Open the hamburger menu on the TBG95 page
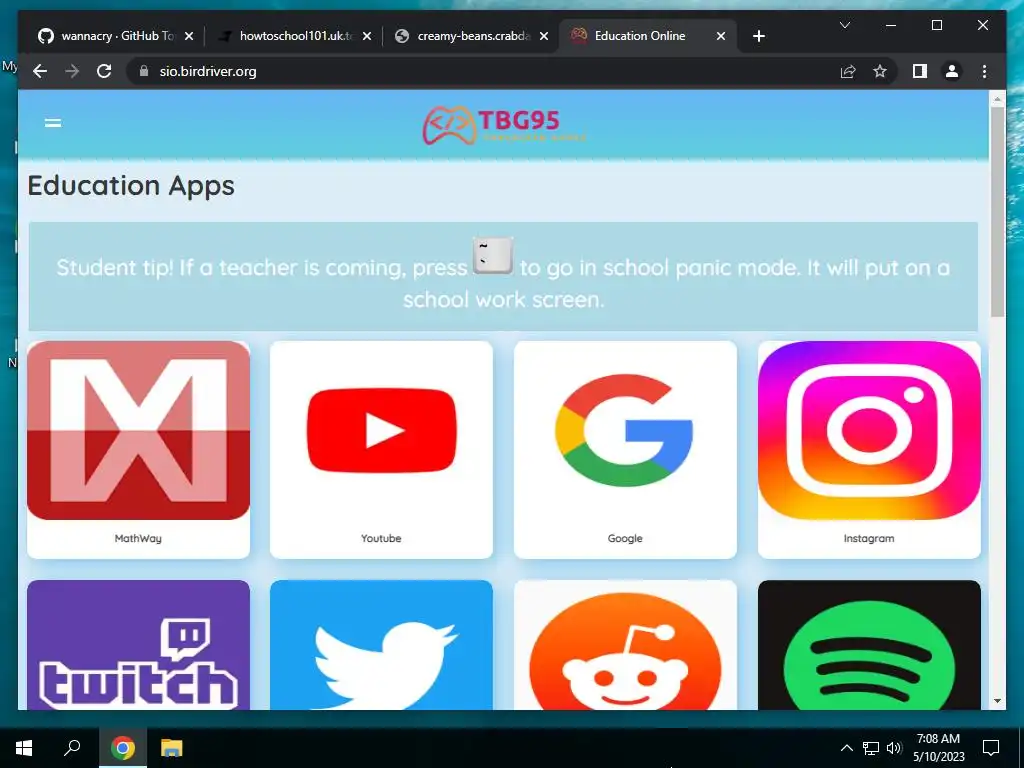The width and height of the screenshot is (1024, 768). tap(53, 123)
